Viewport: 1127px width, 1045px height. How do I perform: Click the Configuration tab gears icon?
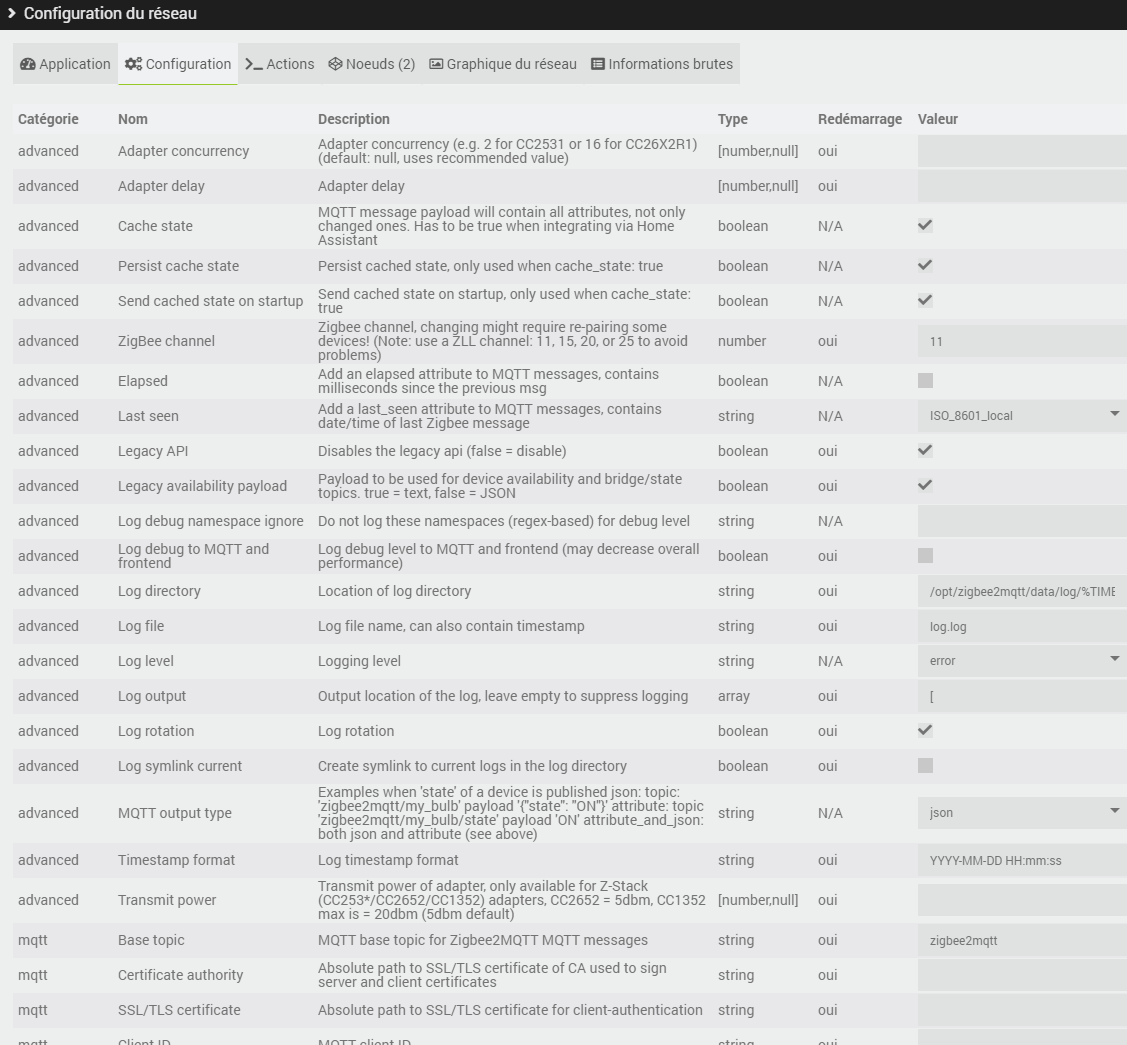coord(133,64)
